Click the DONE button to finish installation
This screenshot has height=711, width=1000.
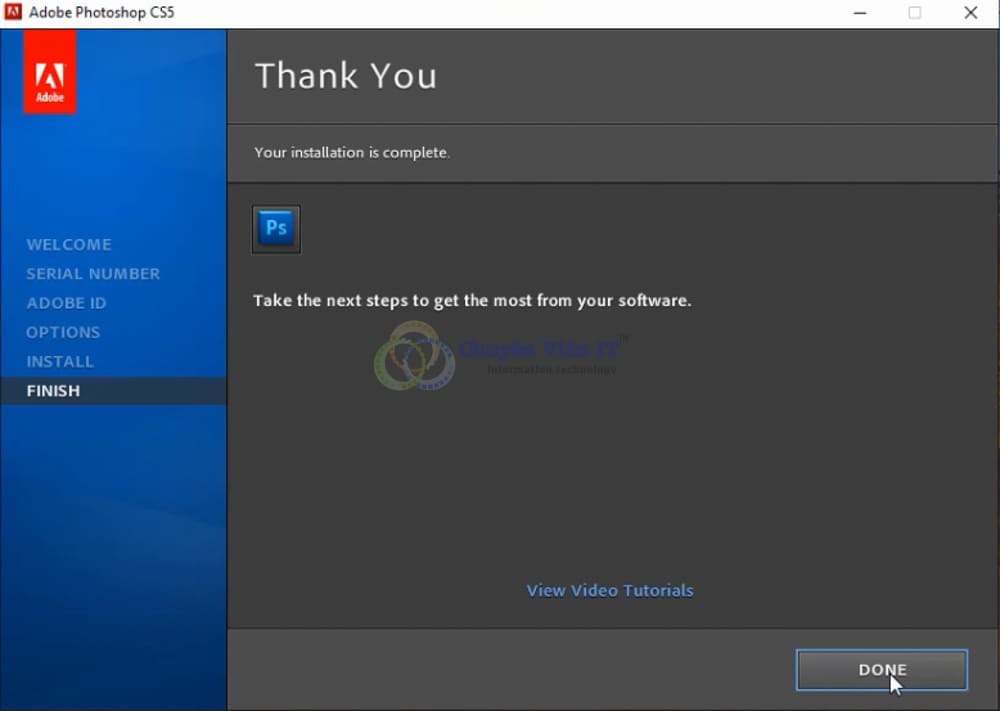pos(881,670)
